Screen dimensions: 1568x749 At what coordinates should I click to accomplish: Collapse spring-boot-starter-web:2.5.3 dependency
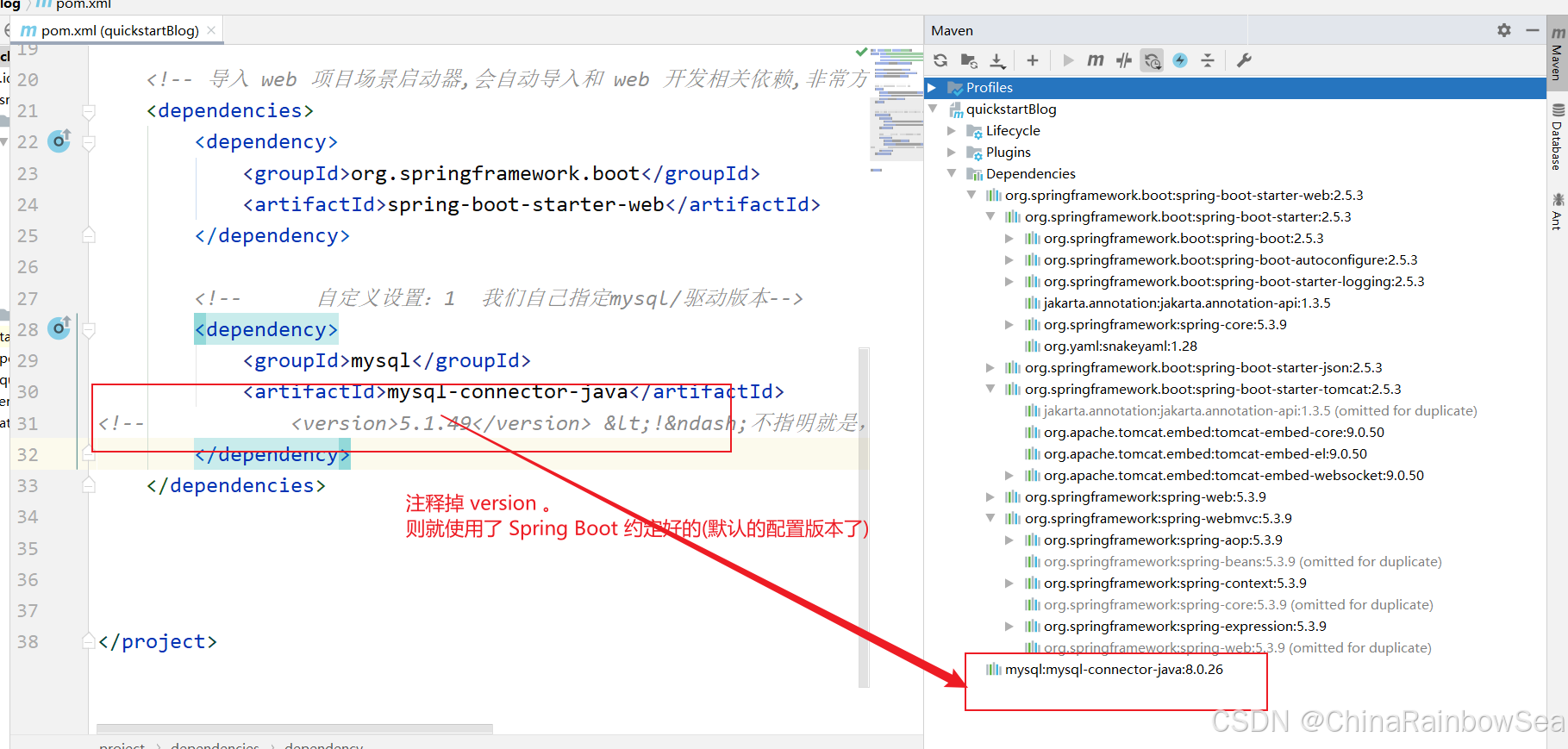[x=971, y=196]
